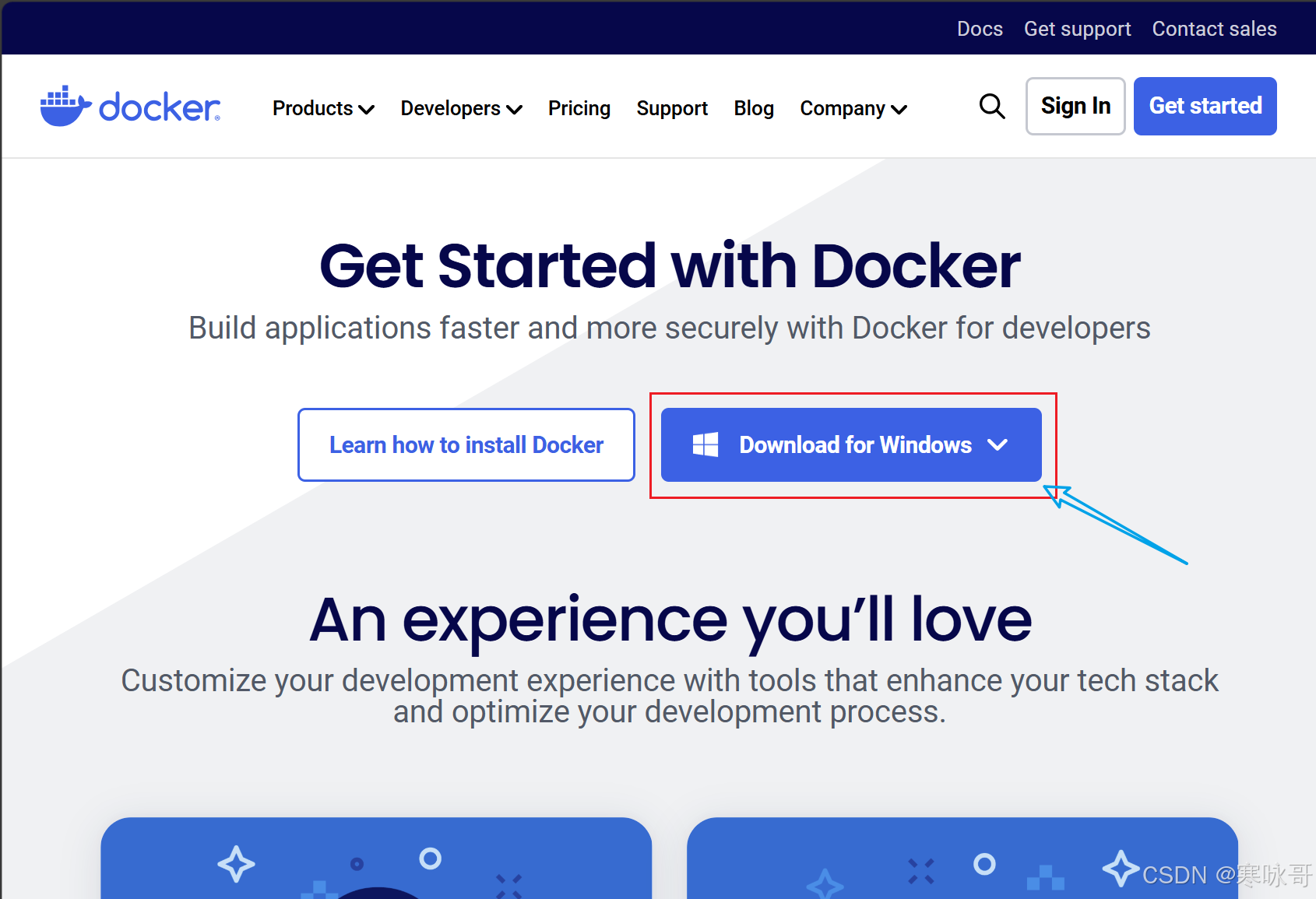This screenshot has width=1316, height=899.
Task: Click the left blue feature card
Action: pos(376,858)
